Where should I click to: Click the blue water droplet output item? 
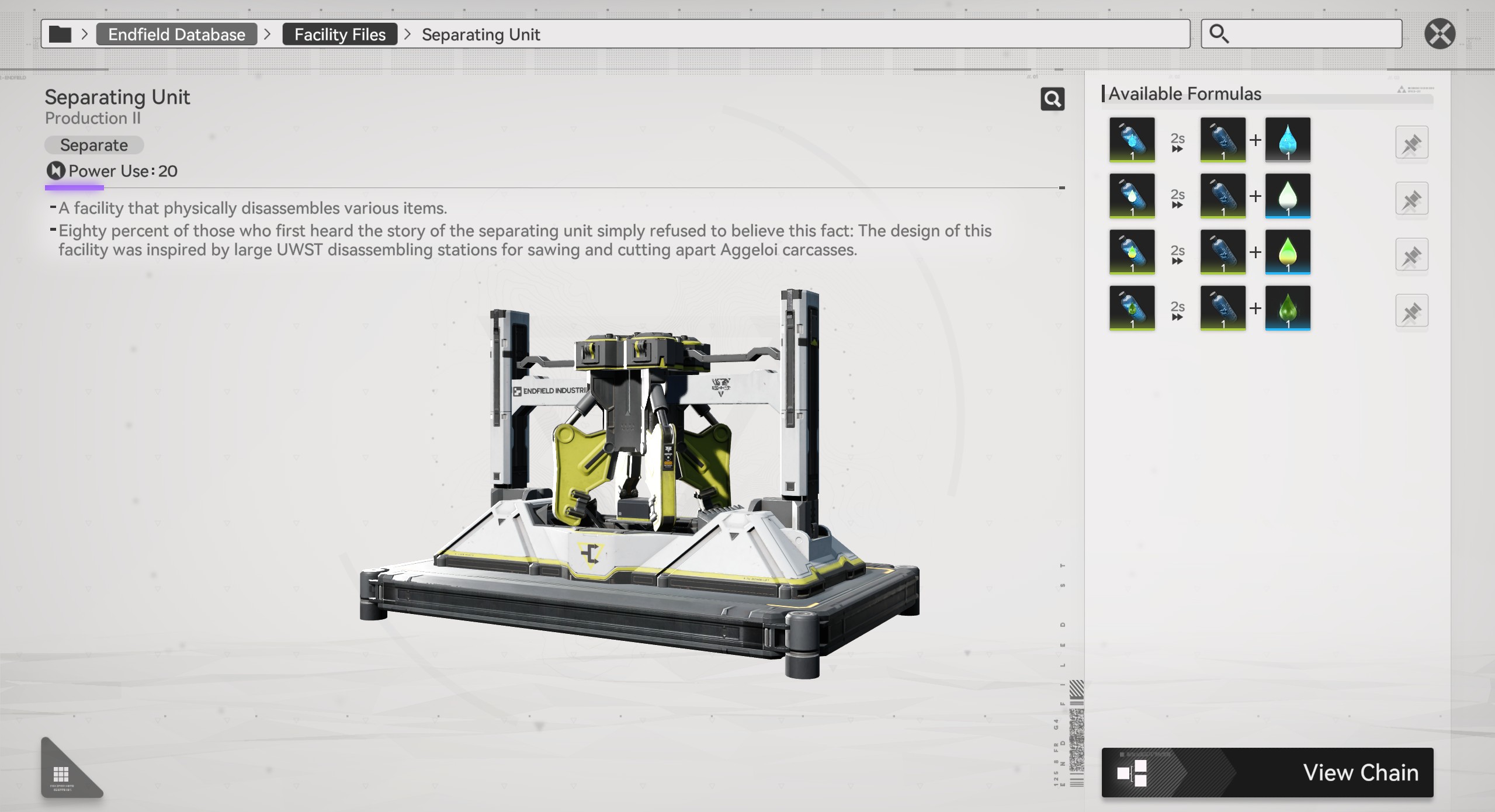1287,140
